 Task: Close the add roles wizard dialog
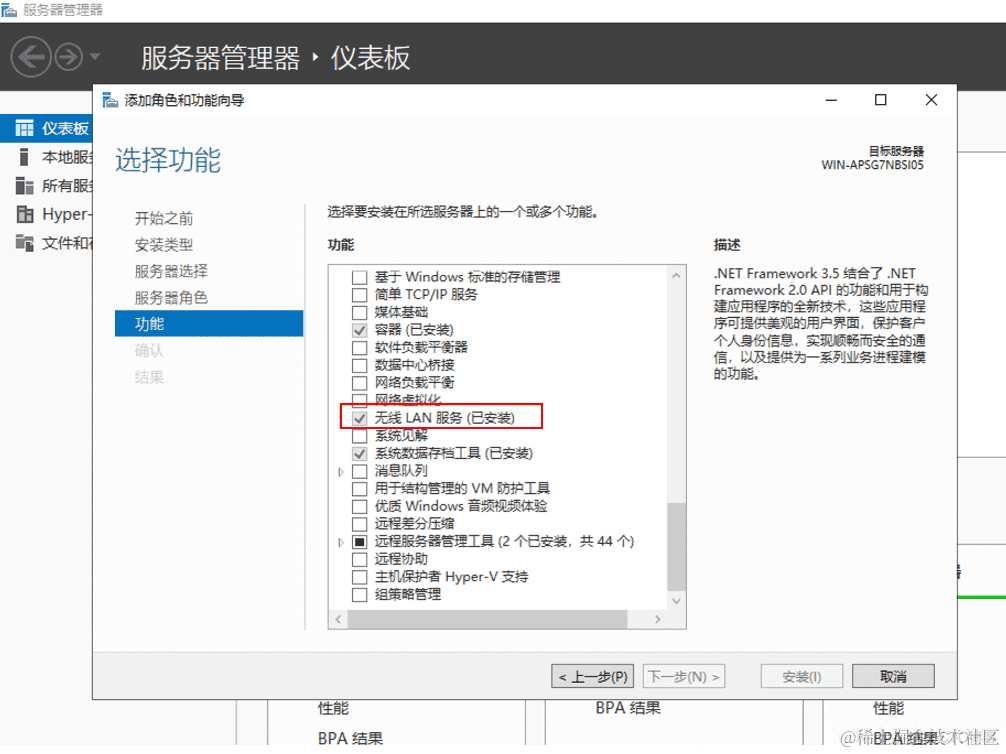[x=932, y=100]
